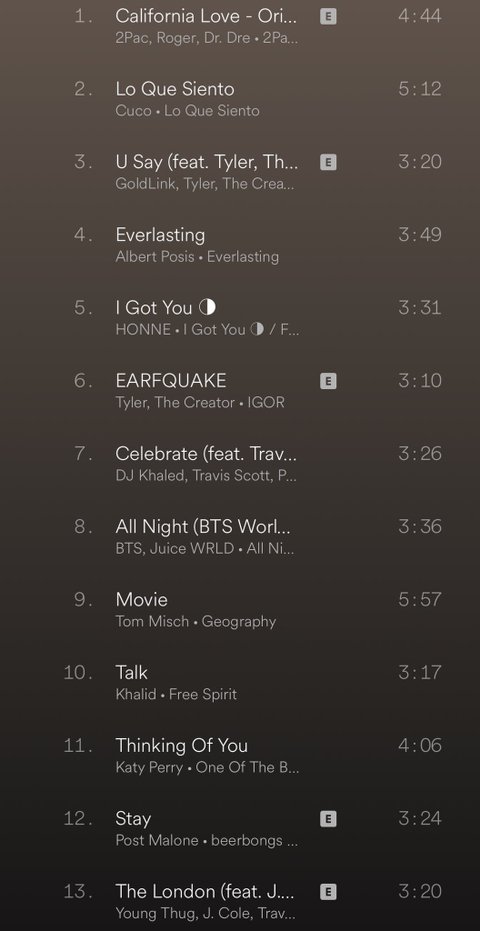
Task: Select Thinking Of You by Katy Perry
Action: pyautogui.click(x=240, y=756)
